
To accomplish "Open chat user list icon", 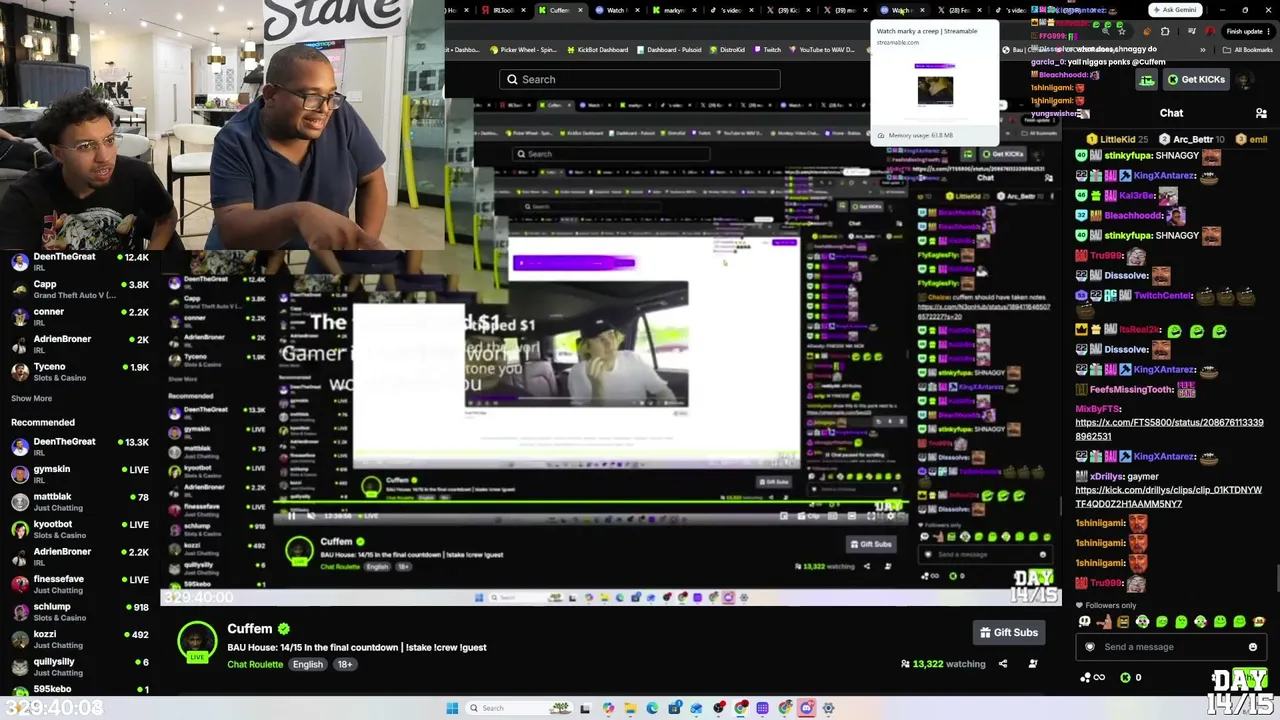I will point(1261,113).
